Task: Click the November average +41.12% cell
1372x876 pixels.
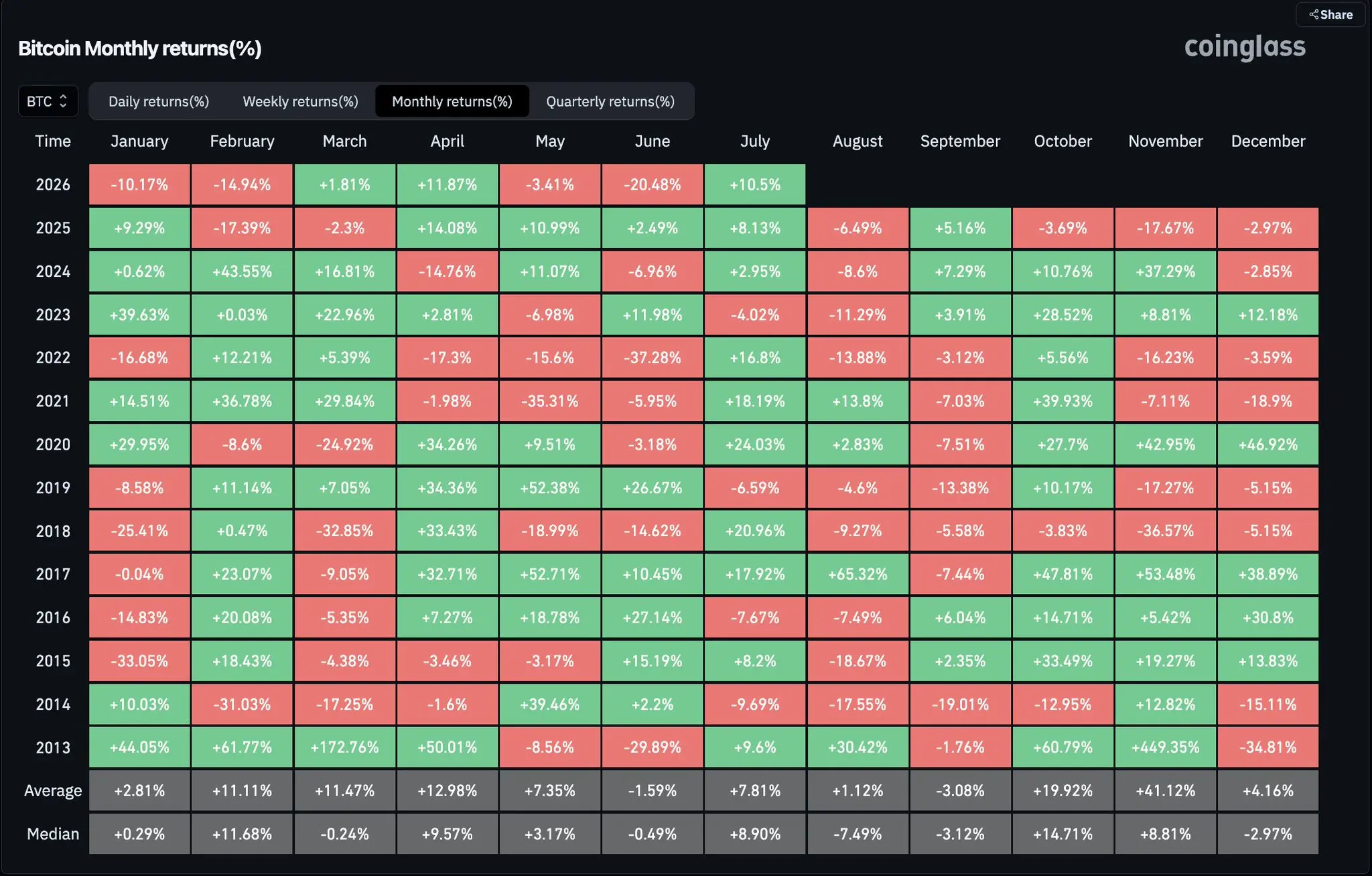Action: (1165, 791)
